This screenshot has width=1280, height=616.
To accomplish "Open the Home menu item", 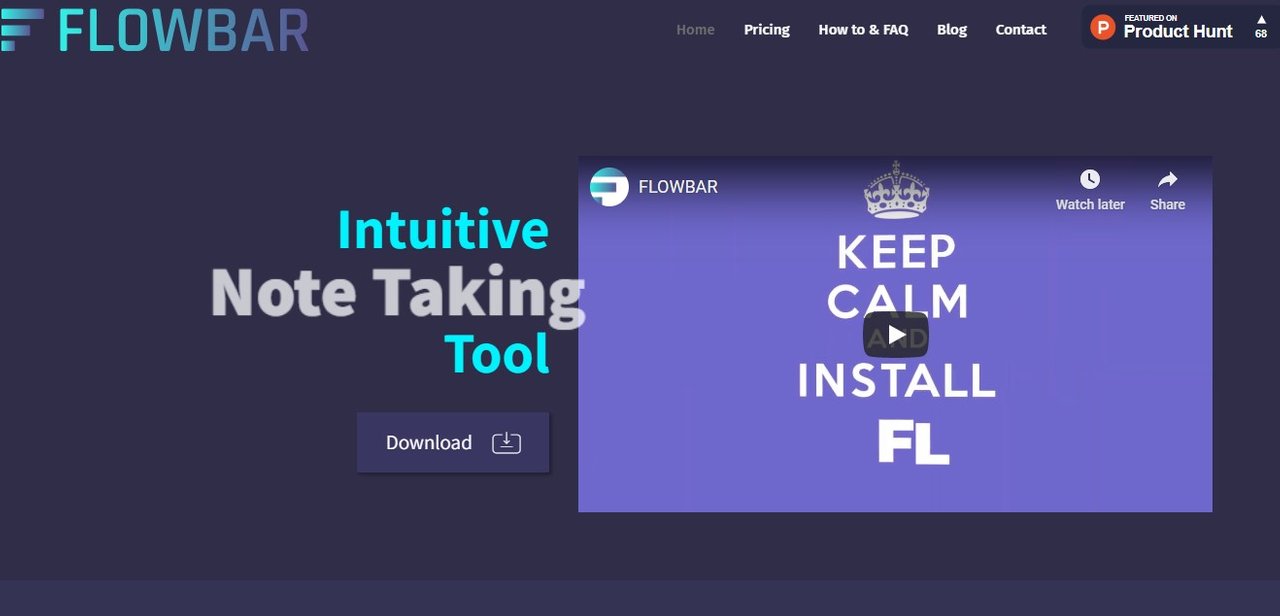I will click(x=695, y=30).
